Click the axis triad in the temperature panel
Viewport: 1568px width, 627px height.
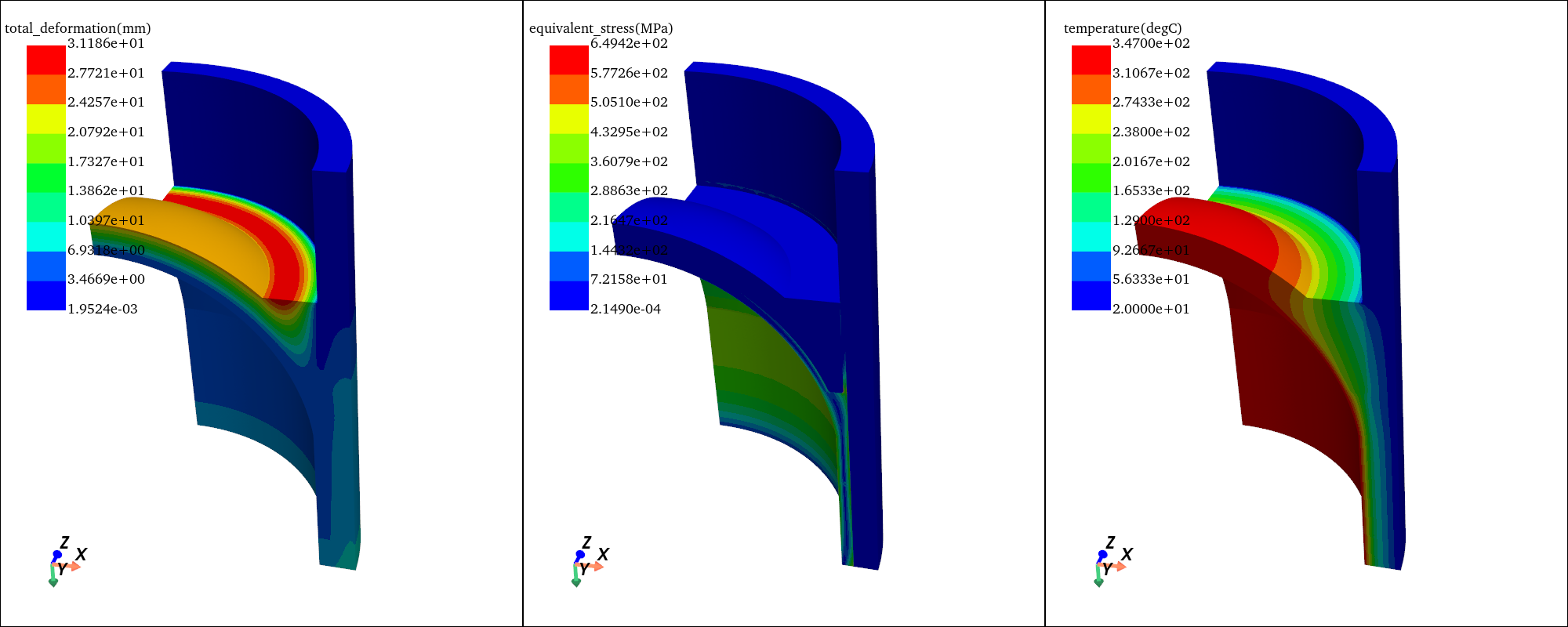(1109, 562)
